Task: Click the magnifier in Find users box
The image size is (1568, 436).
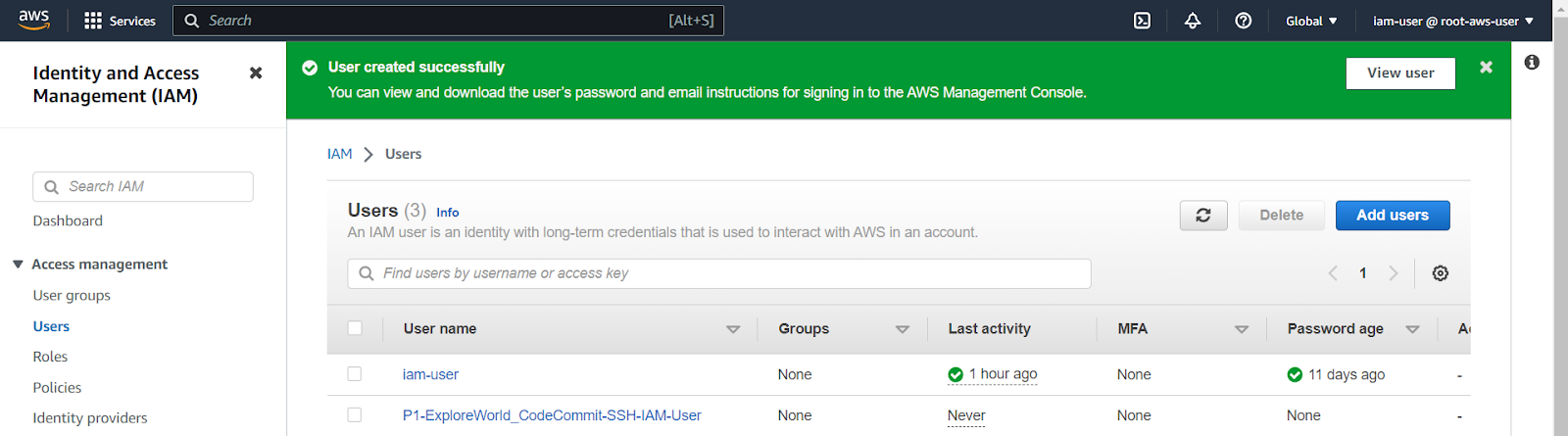Action: [367, 273]
